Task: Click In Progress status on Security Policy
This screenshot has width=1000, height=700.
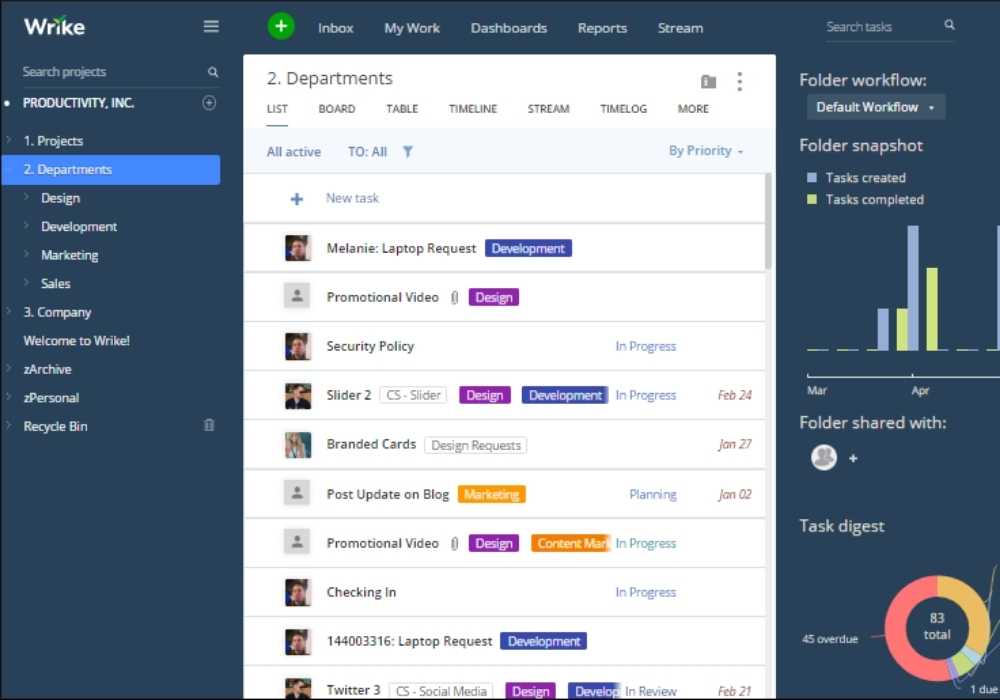Action: (x=645, y=346)
